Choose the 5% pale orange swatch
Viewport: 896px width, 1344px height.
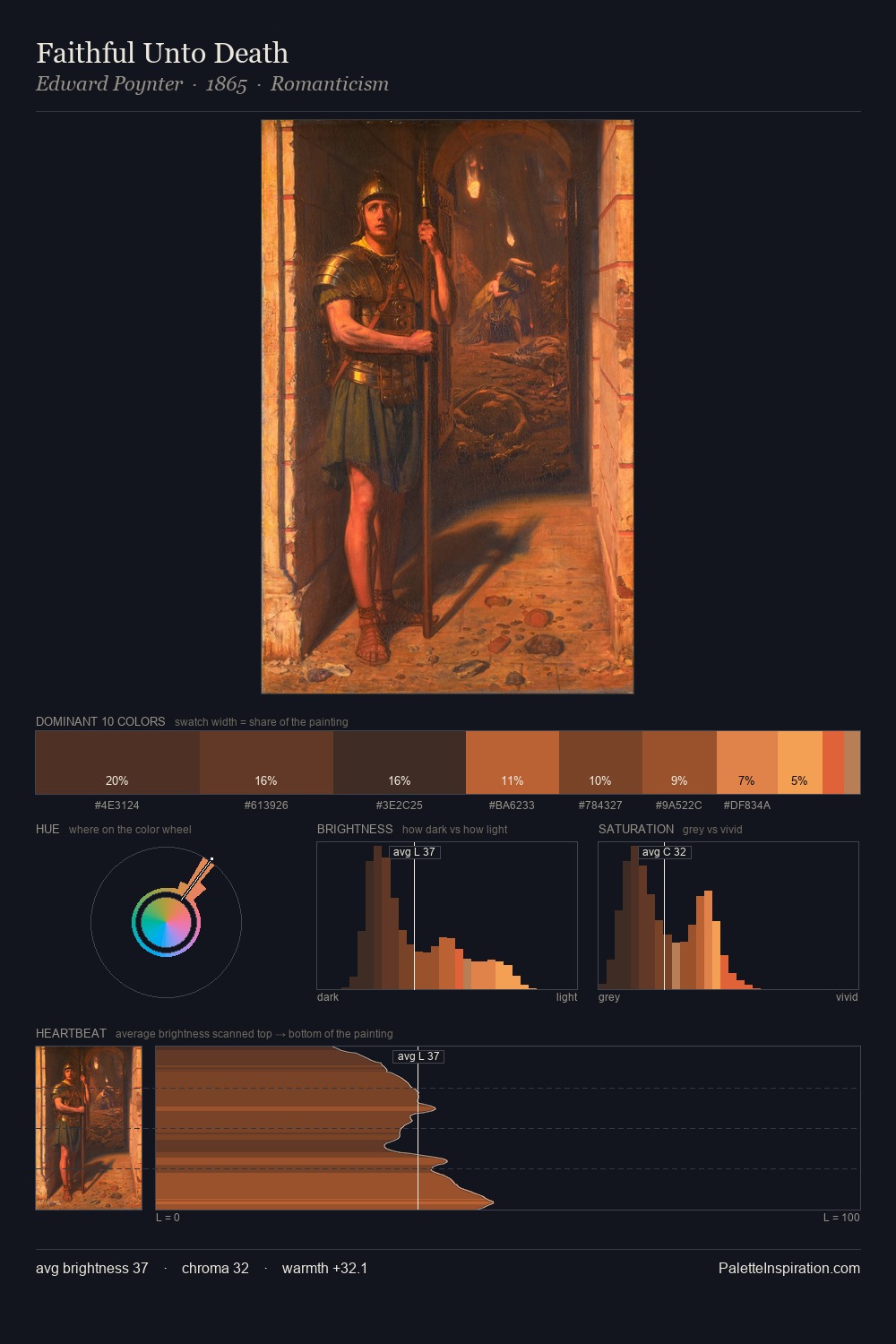click(x=800, y=762)
